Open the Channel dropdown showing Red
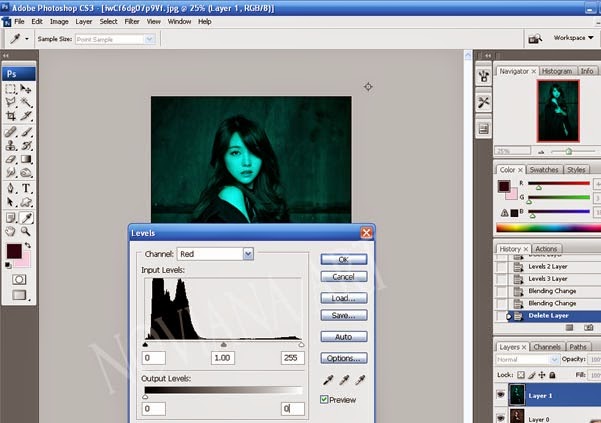This screenshot has width=601, height=423. [215, 254]
